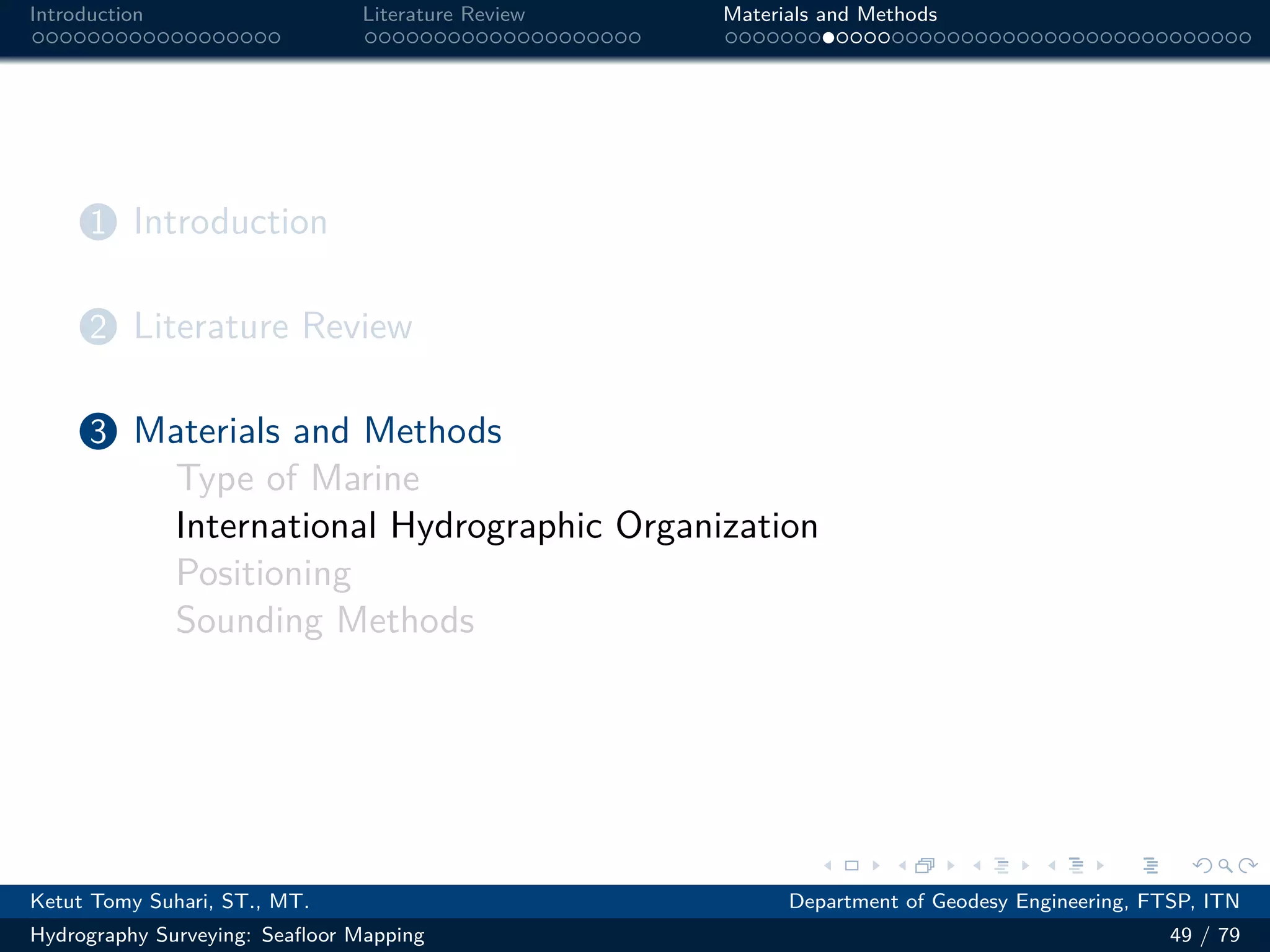This screenshot has width=1270, height=952.
Task: Click Hydrography Surveying: Seafloor Mapping title in footer
Action: 228,935
